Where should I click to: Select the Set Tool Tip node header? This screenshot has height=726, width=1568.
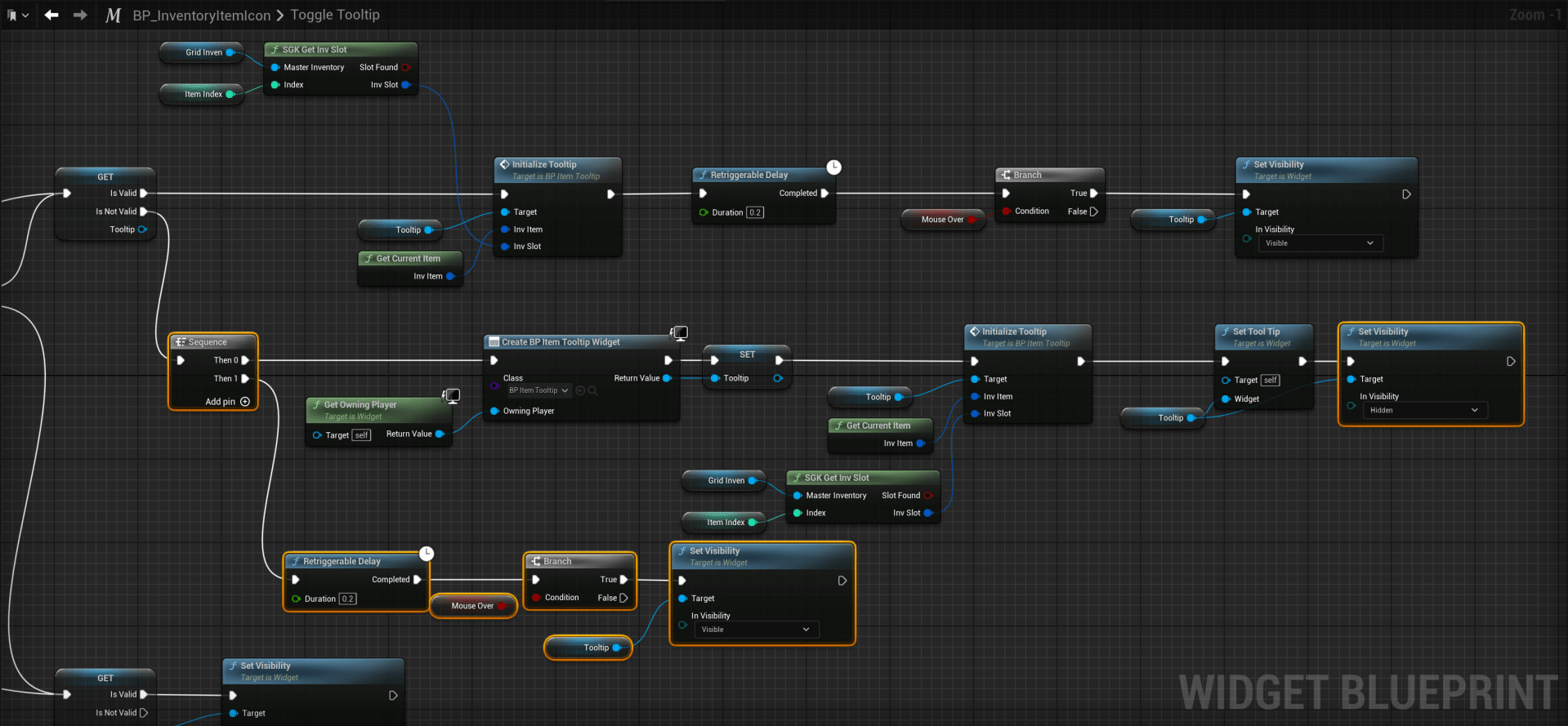(1256, 332)
